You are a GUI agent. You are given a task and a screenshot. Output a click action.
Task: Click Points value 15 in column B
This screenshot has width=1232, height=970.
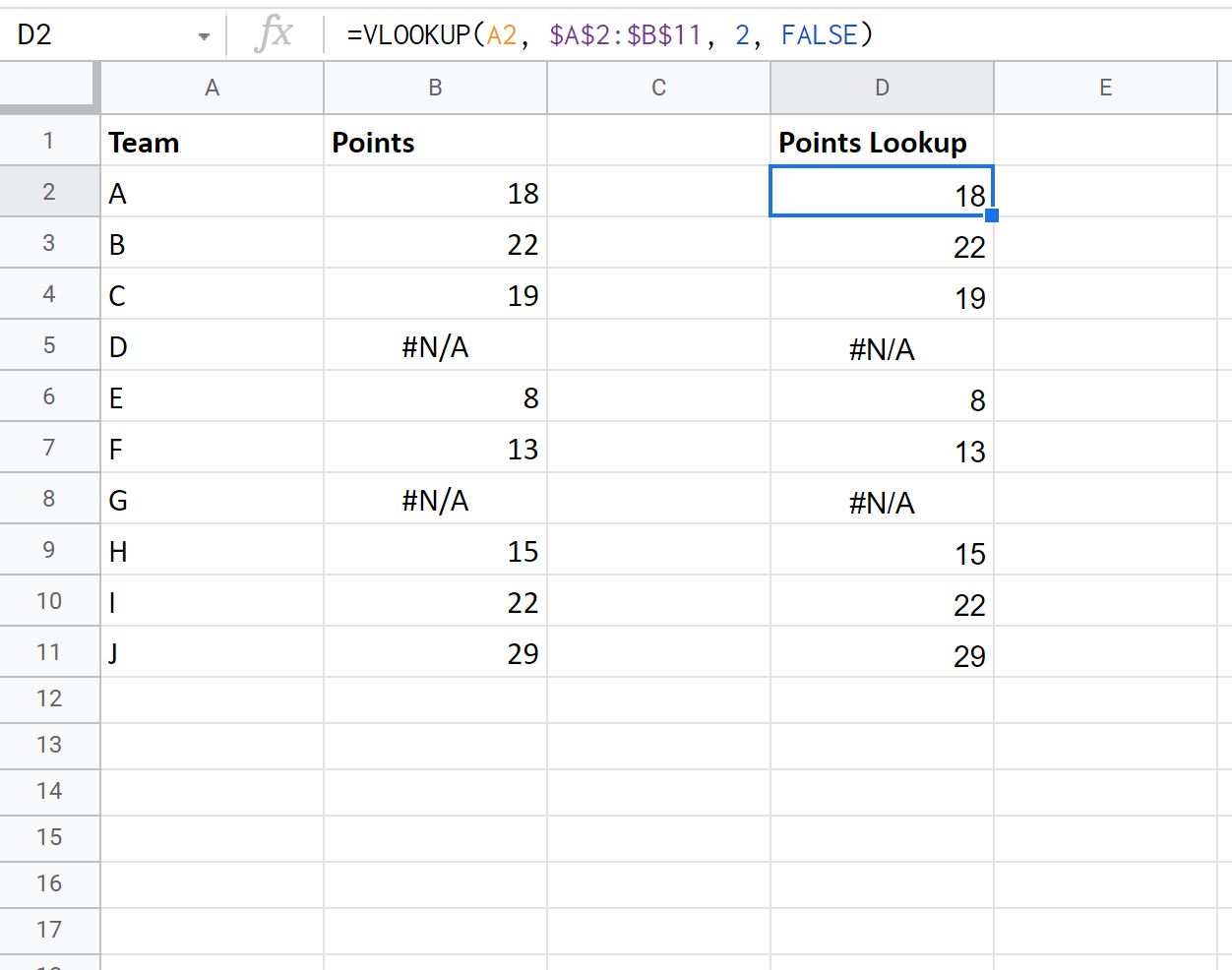coord(435,550)
